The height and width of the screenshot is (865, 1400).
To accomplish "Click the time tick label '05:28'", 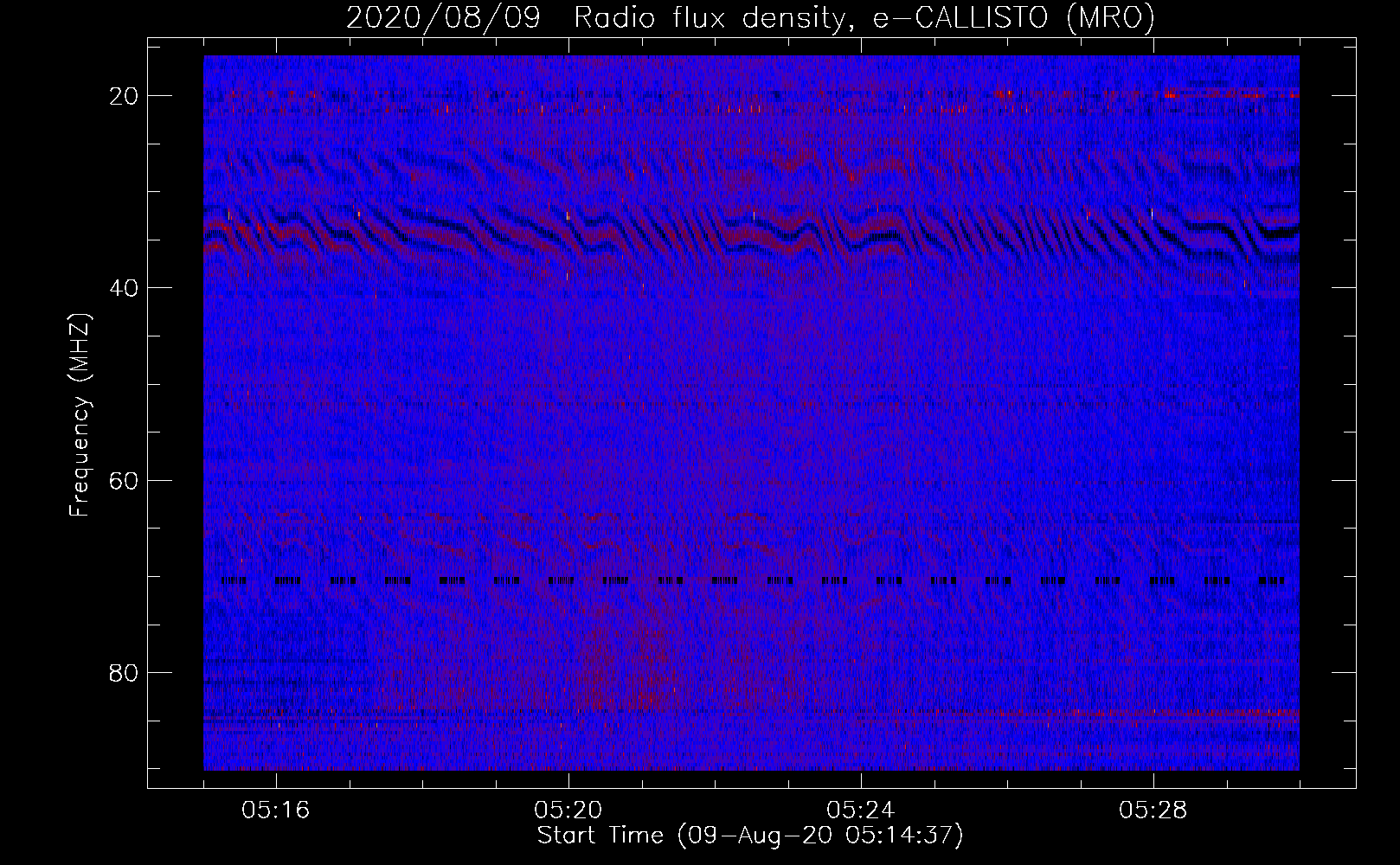I will (x=1153, y=811).
